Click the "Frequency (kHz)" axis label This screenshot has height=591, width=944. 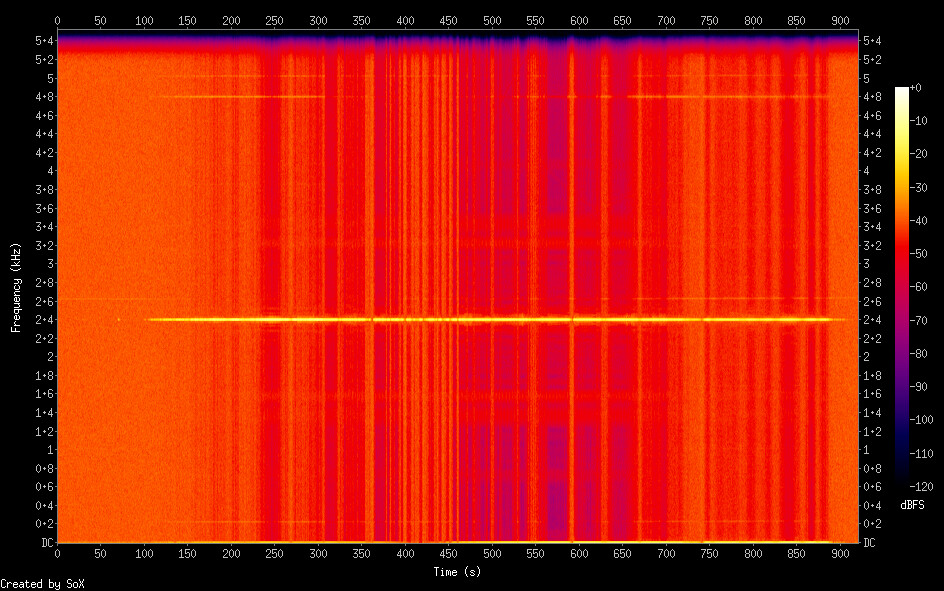pyautogui.click(x=16, y=287)
